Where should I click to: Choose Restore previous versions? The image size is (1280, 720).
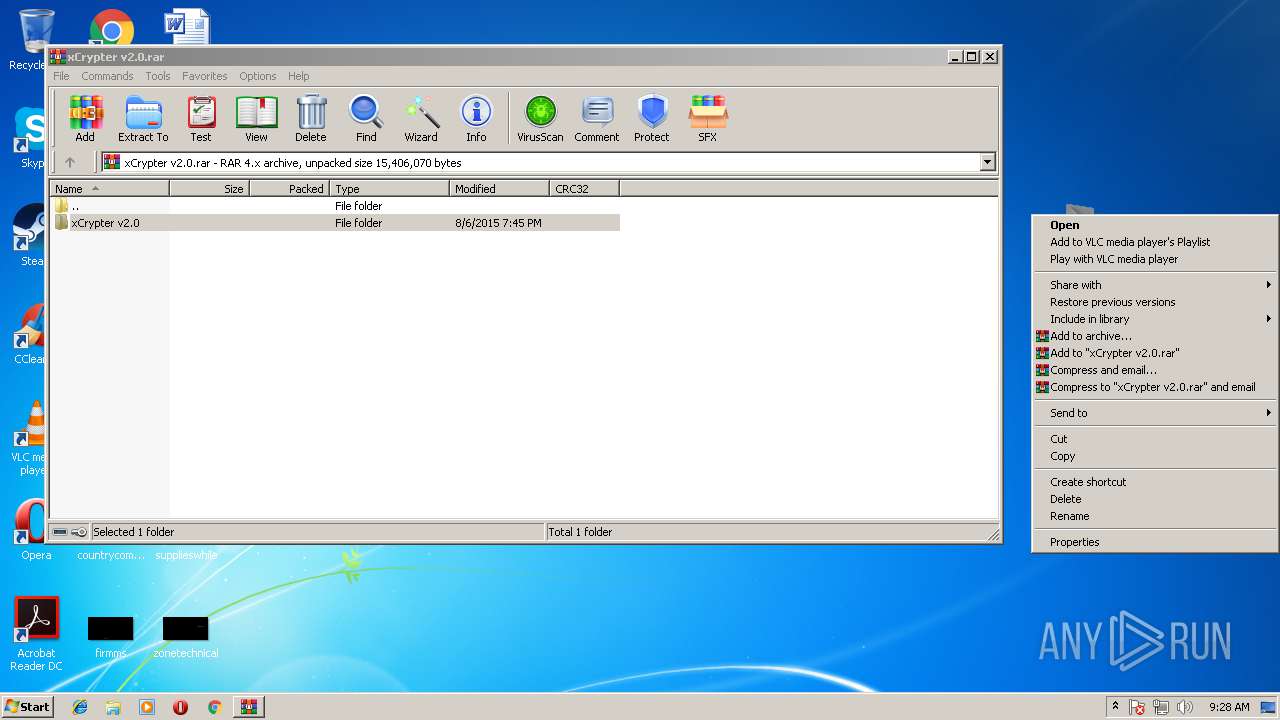click(1155, 302)
